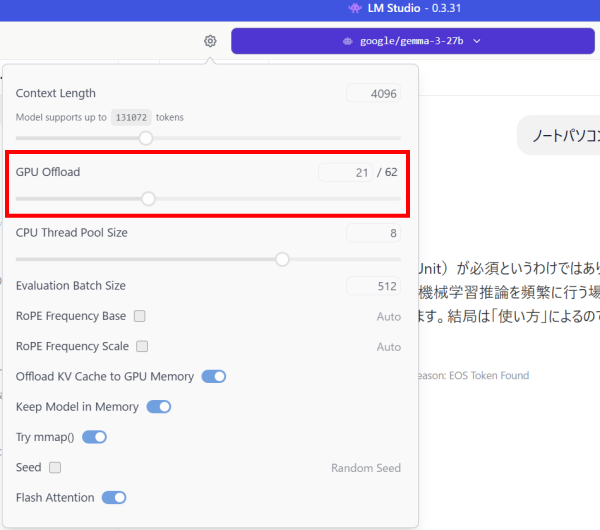Image resolution: width=600 pixels, height=530 pixels.
Task: Click the Context Length slider handle
Action: (x=146, y=138)
